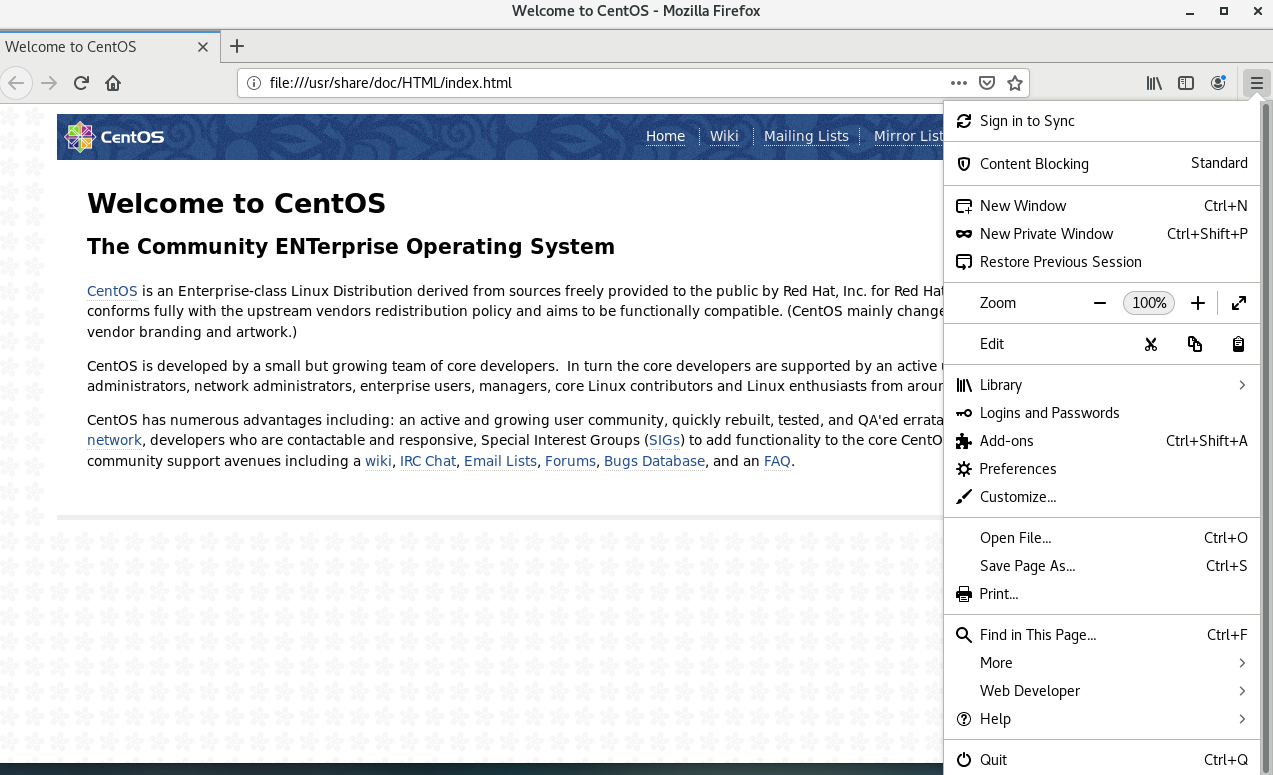Go to homepage using the home icon
Viewport: 1273px width, 775px height.
pyautogui.click(x=113, y=83)
